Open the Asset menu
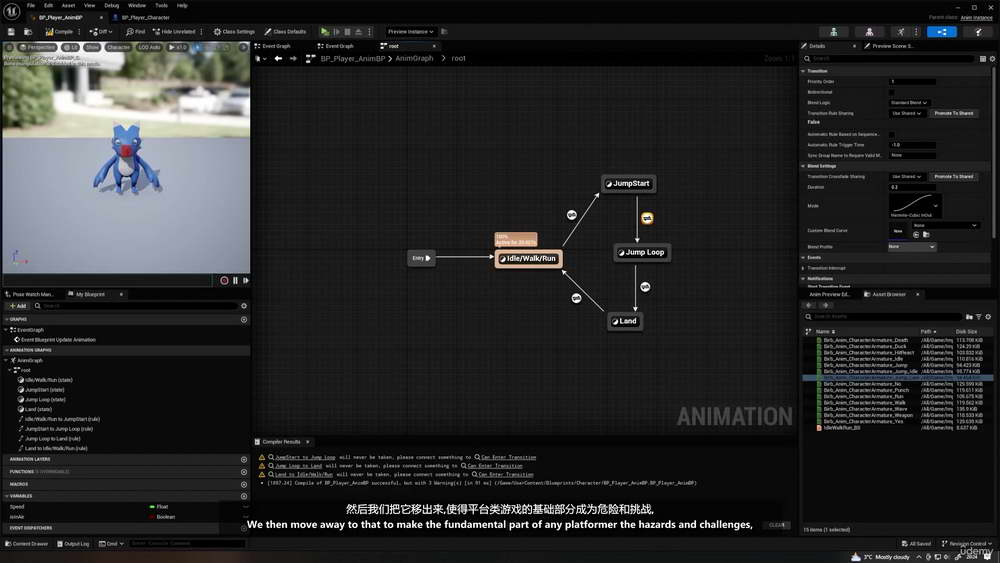 (68, 5)
